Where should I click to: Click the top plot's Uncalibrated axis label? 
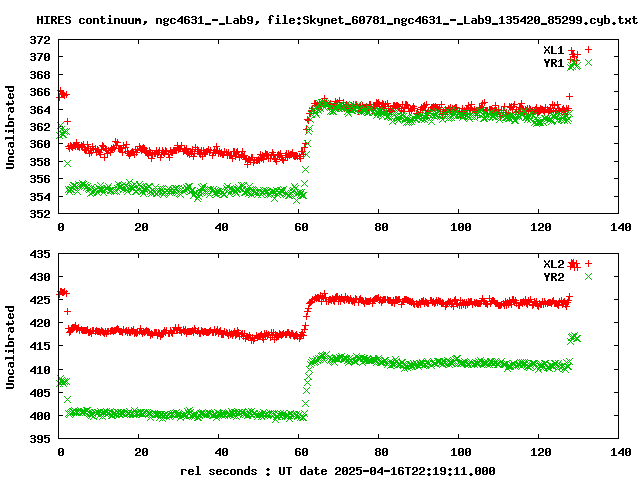tap(10, 127)
